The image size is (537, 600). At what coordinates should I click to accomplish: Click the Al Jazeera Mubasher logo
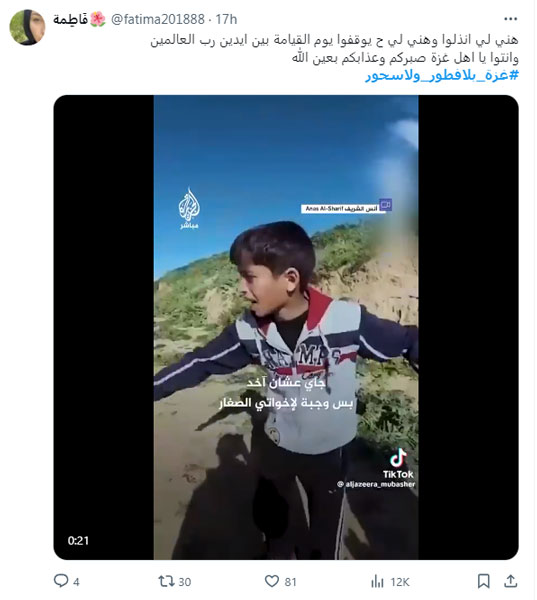pyautogui.click(x=189, y=209)
